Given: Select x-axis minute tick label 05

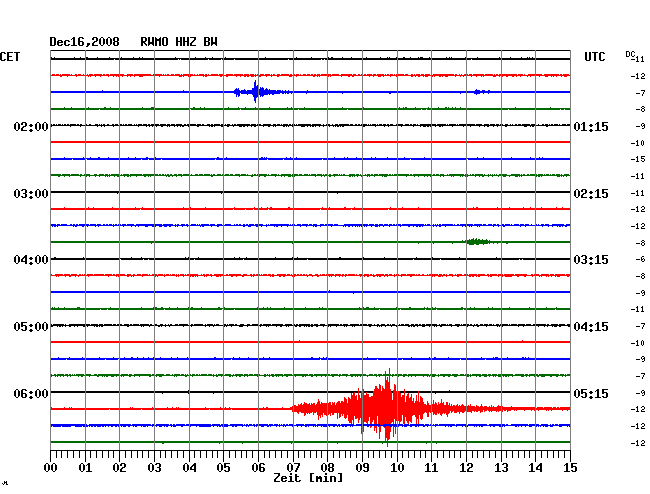Looking at the screenshot, I should coord(223,467).
